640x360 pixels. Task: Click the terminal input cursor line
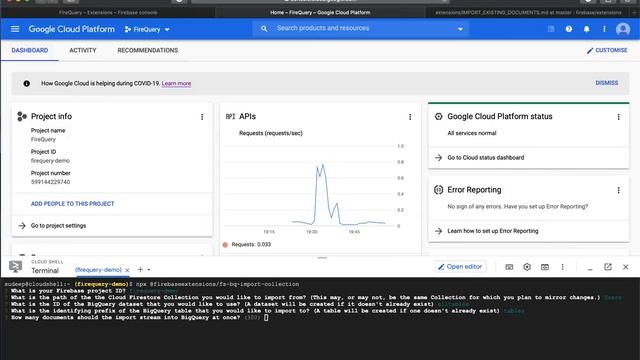coord(266,318)
